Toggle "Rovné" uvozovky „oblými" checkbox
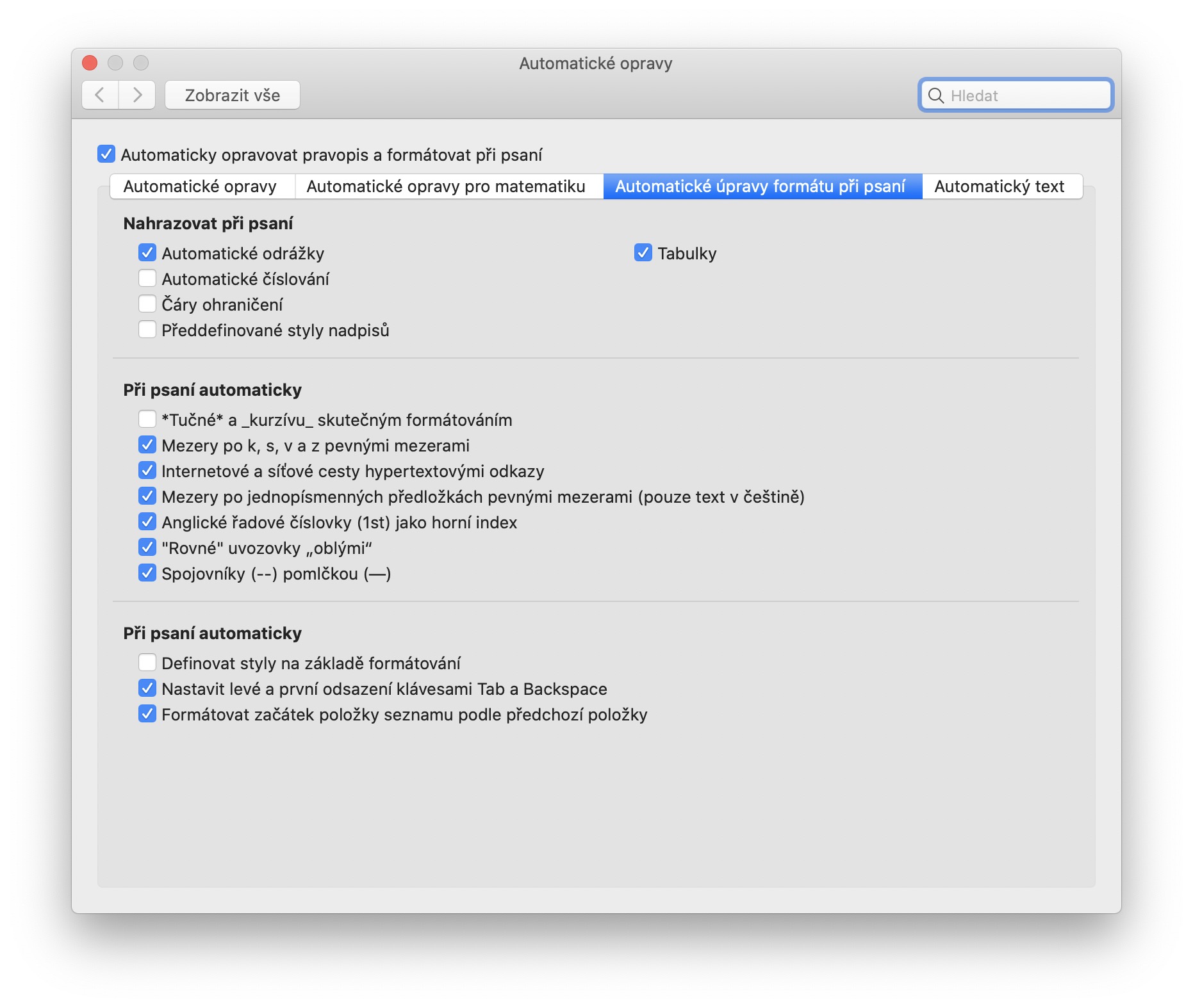Image resolution: width=1193 pixels, height=1008 pixels. click(x=147, y=548)
